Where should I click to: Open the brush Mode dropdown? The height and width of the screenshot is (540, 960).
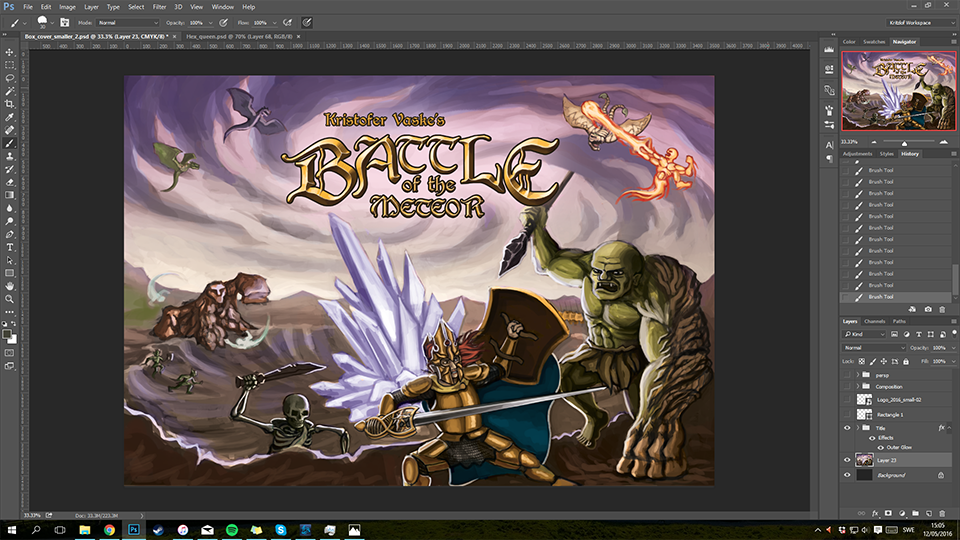(127, 23)
